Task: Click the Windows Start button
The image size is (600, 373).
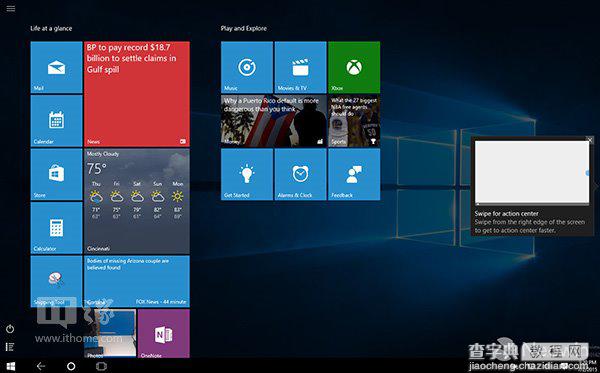Action: click(11, 366)
